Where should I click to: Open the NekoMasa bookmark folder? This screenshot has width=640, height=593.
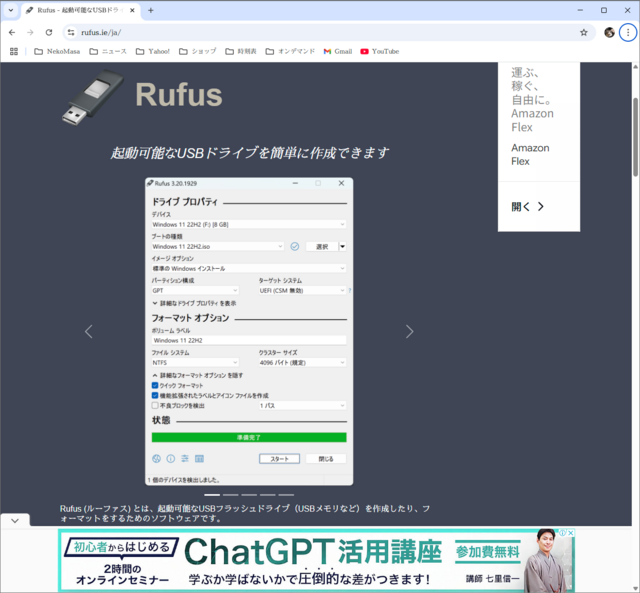[x=57, y=51]
